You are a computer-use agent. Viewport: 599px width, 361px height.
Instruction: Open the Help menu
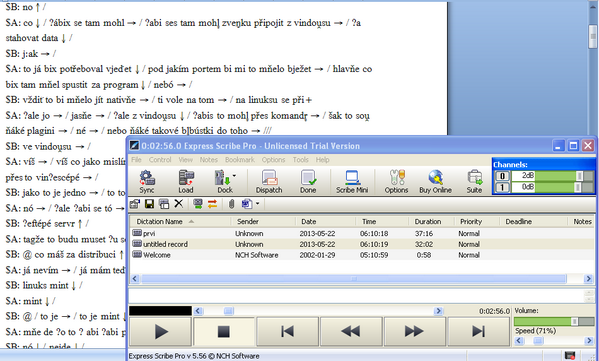[322, 160]
